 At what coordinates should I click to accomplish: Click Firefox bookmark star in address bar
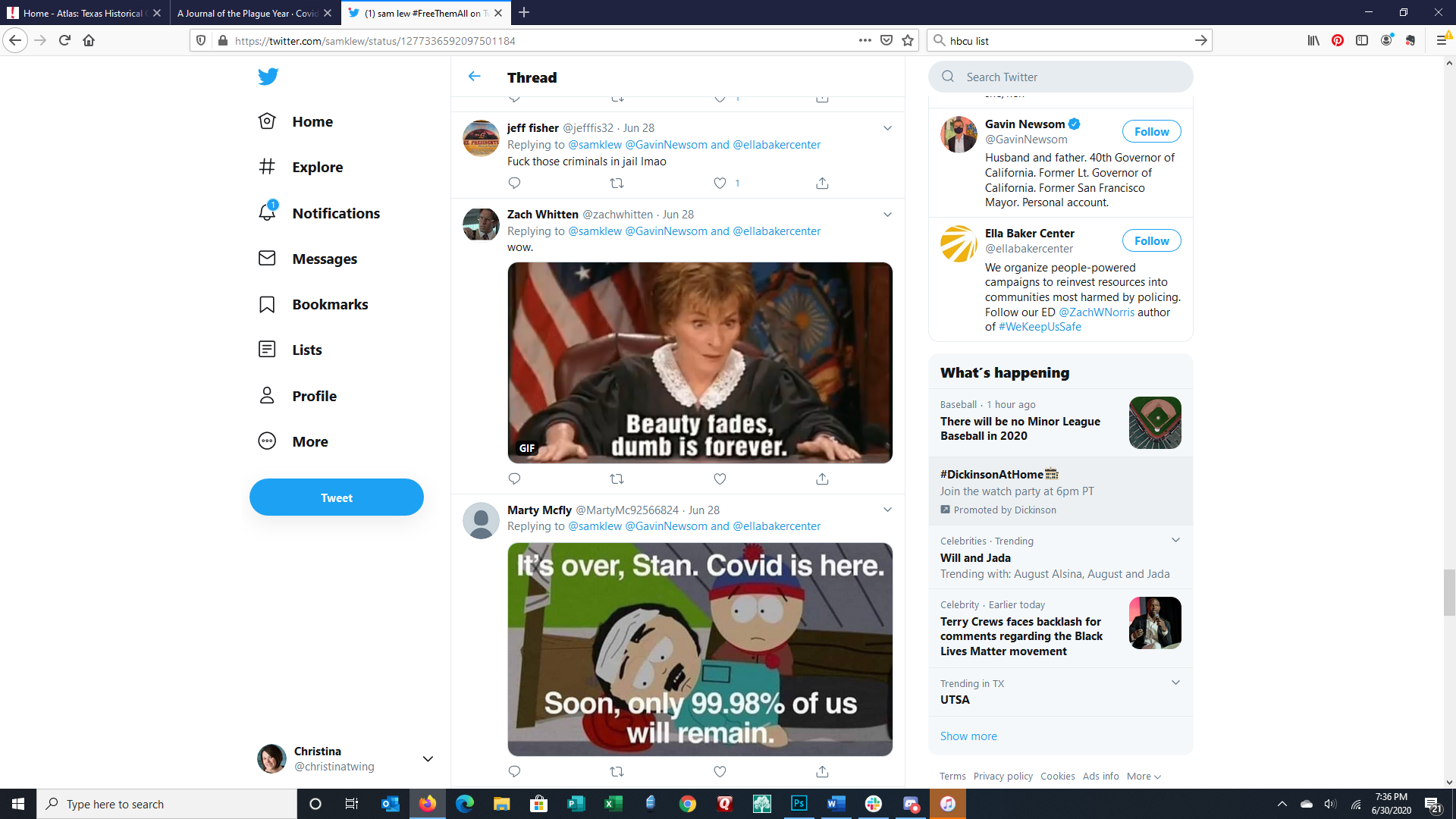[908, 40]
